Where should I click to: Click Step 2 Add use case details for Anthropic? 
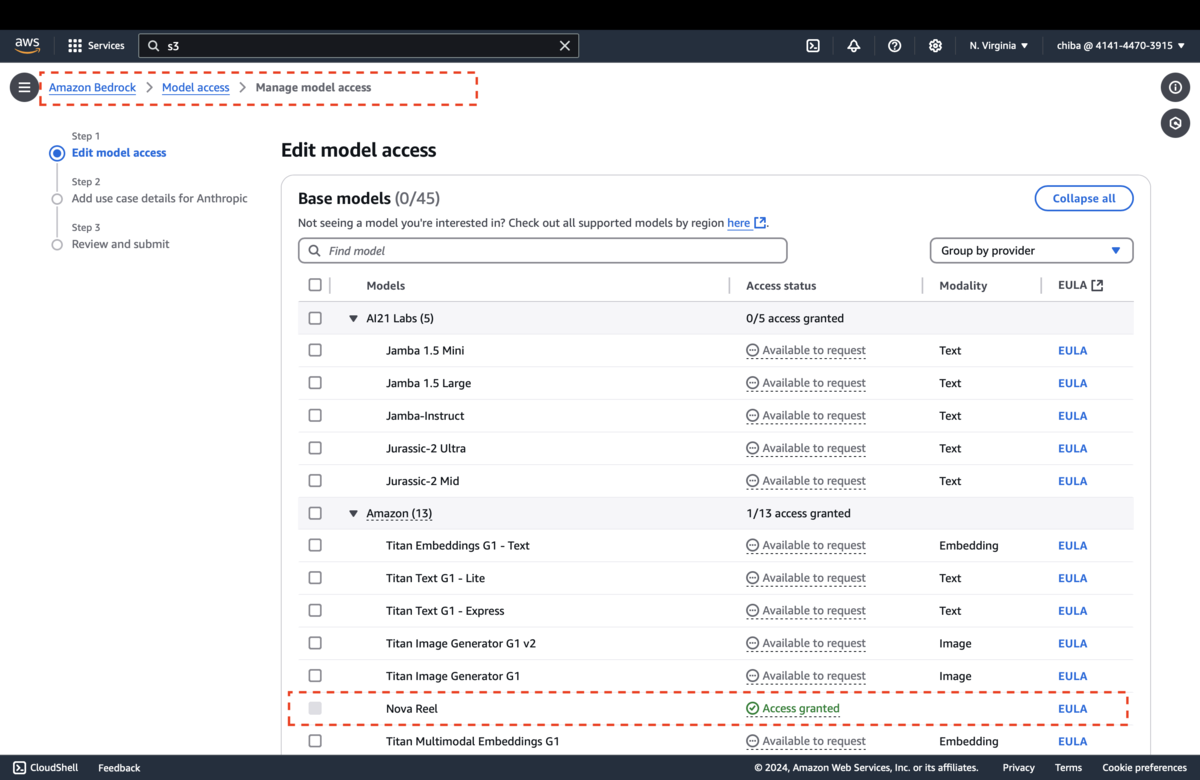coord(160,199)
